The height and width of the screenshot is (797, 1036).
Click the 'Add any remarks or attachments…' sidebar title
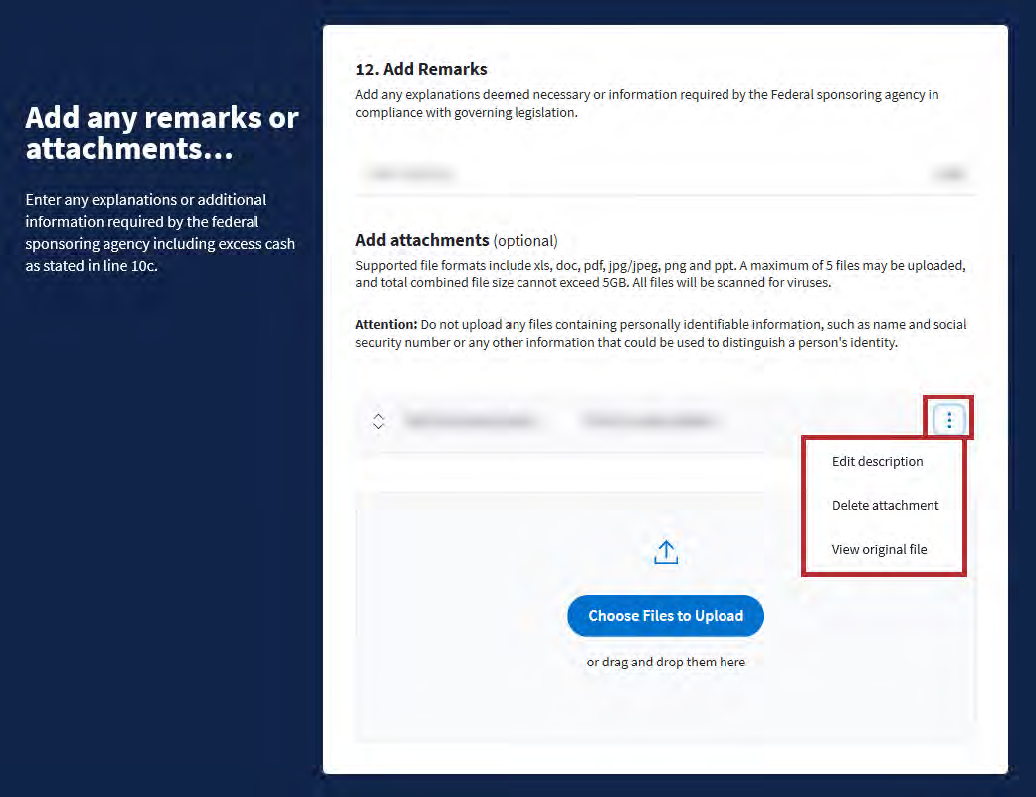click(x=161, y=133)
